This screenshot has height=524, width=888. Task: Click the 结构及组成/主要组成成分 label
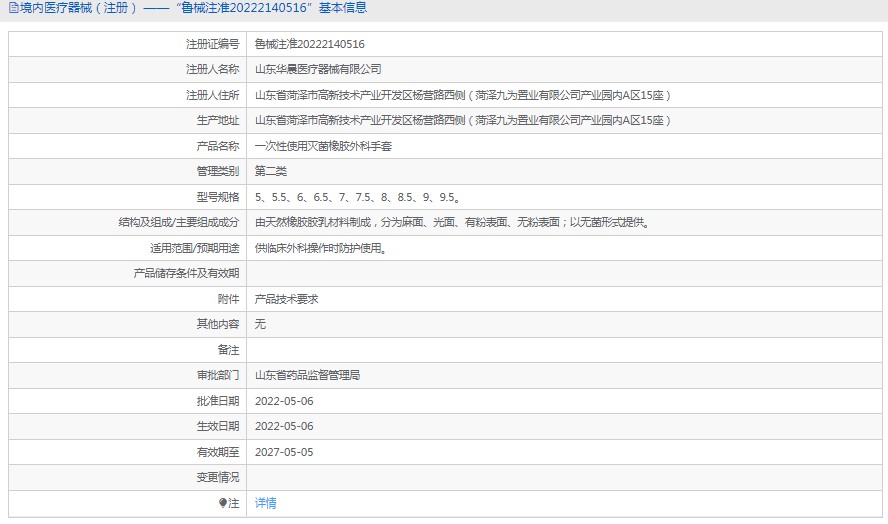tap(178, 222)
